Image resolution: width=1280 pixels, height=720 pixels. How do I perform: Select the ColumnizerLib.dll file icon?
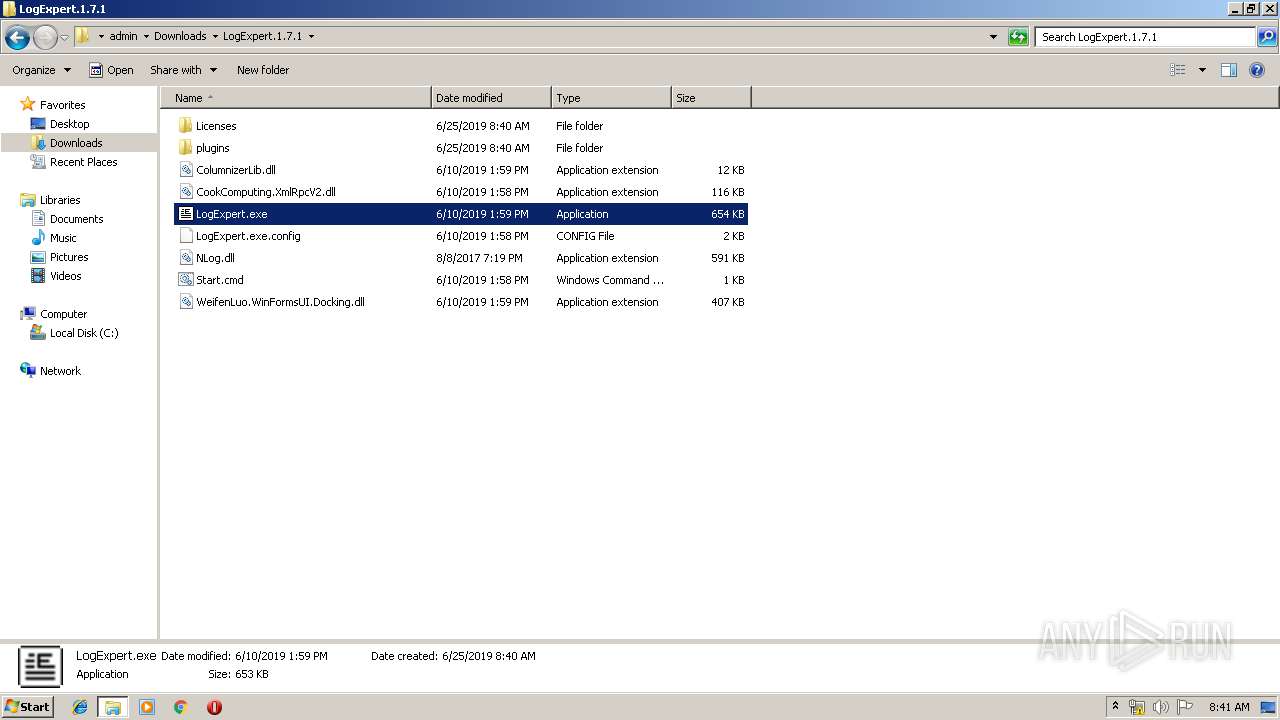coord(185,170)
